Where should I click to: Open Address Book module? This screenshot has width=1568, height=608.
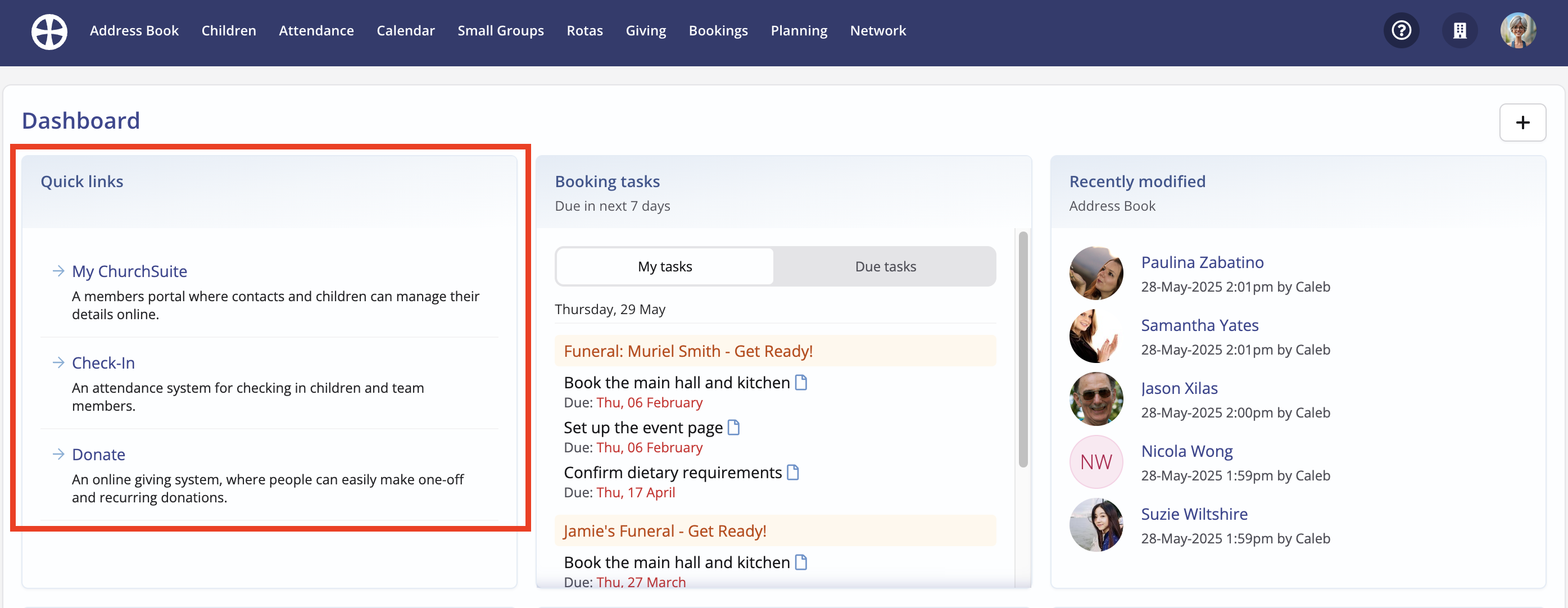134,30
